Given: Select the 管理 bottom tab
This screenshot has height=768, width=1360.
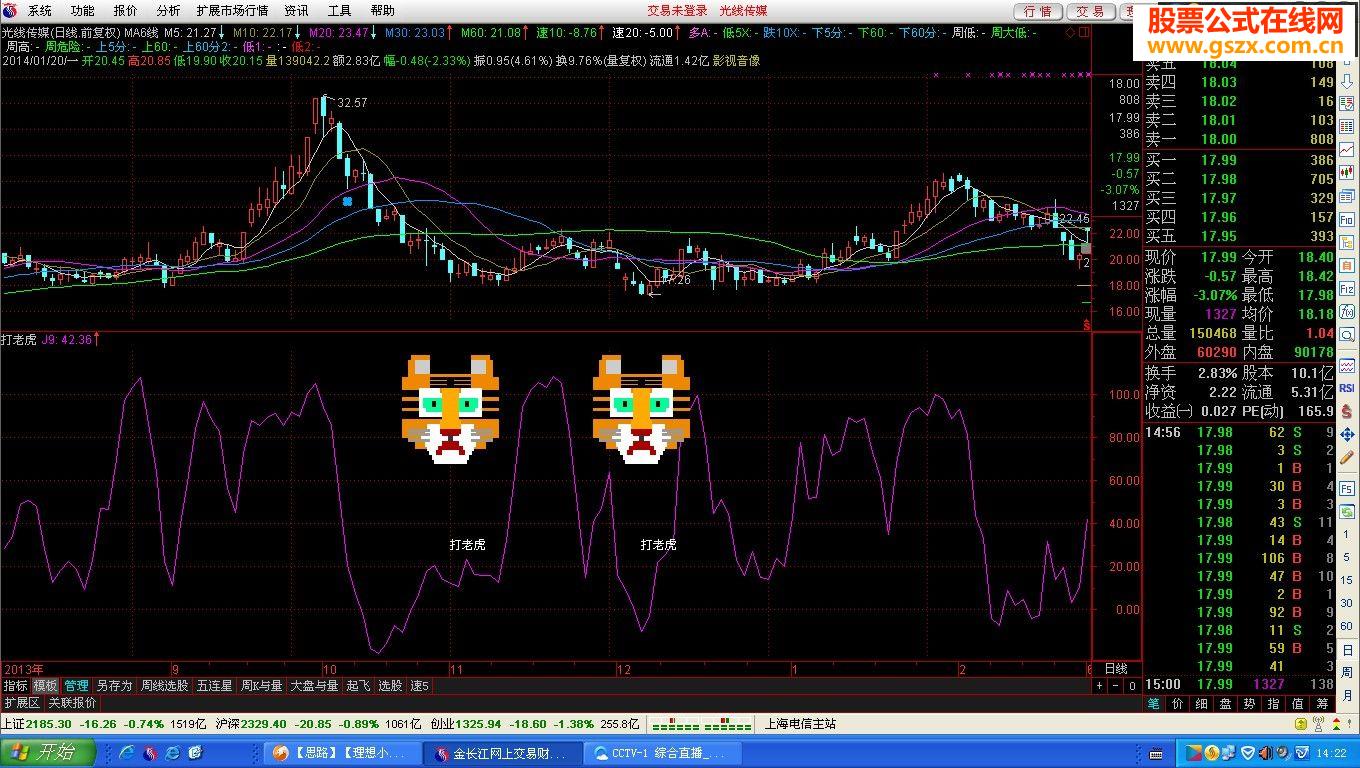Looking at the screenshot, I should 76,686.
